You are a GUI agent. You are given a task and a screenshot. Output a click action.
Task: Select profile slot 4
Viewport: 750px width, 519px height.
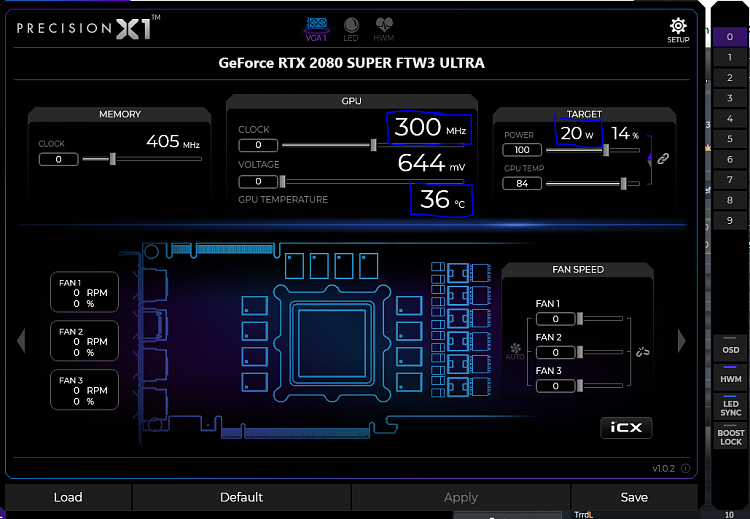[729, 118]
